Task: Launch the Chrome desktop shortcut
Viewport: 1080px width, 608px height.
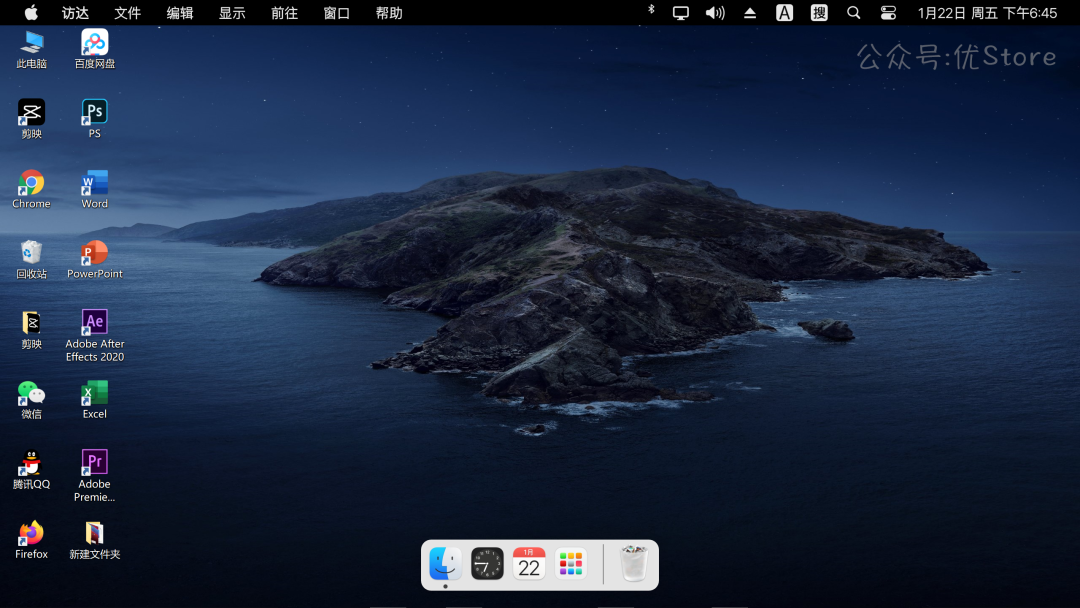Action: pos(31,189)
